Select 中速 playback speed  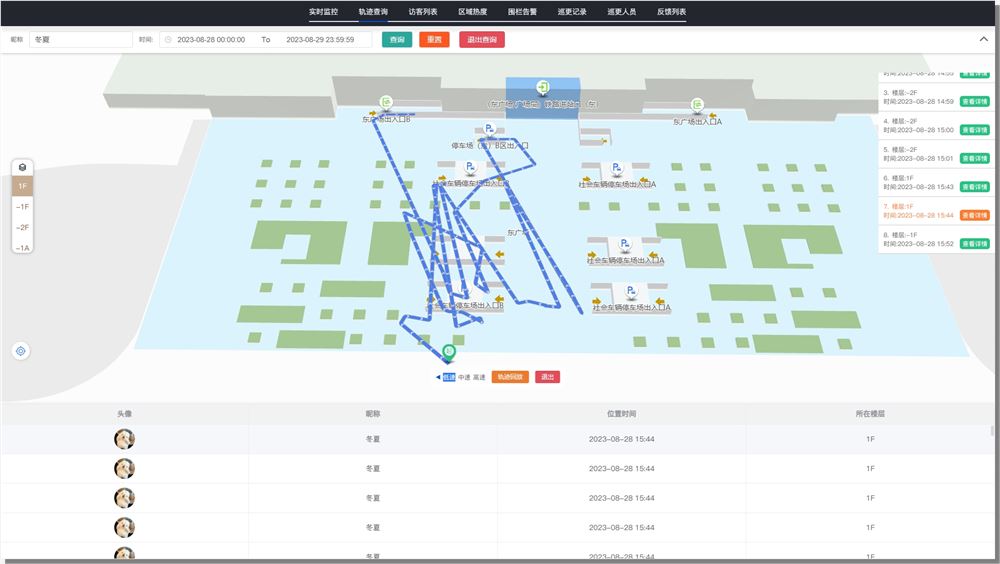pos(464,377)
